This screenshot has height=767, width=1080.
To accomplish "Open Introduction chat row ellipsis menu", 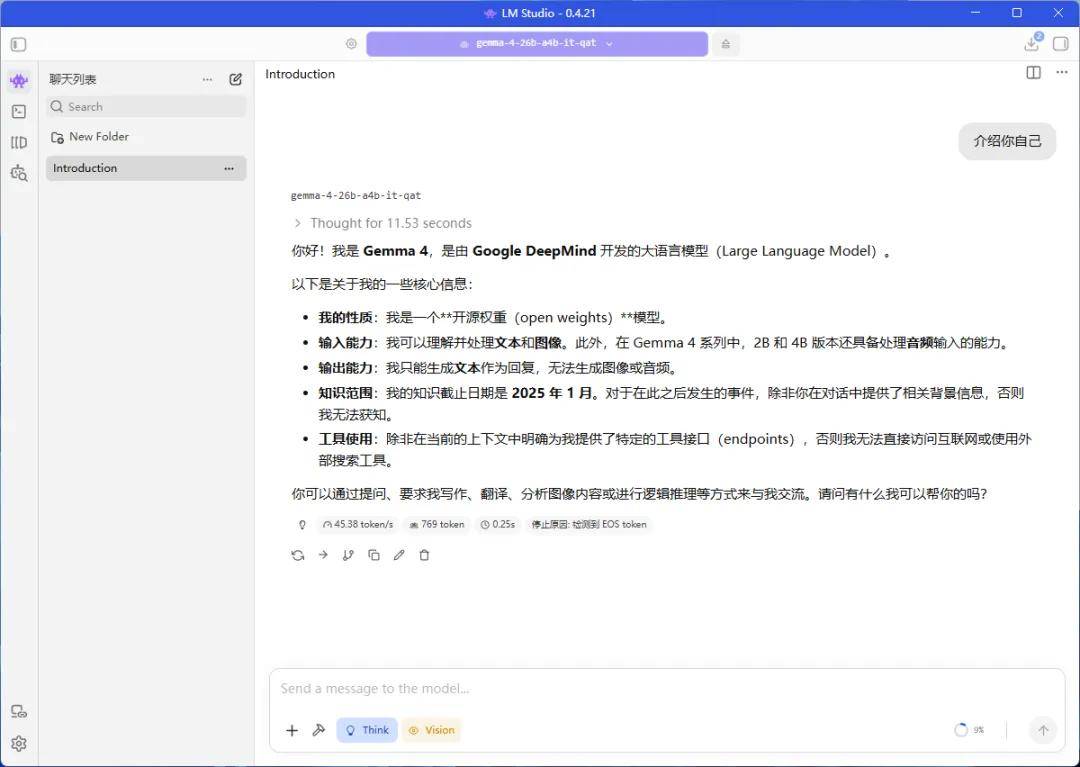I will tap(229, 168).
